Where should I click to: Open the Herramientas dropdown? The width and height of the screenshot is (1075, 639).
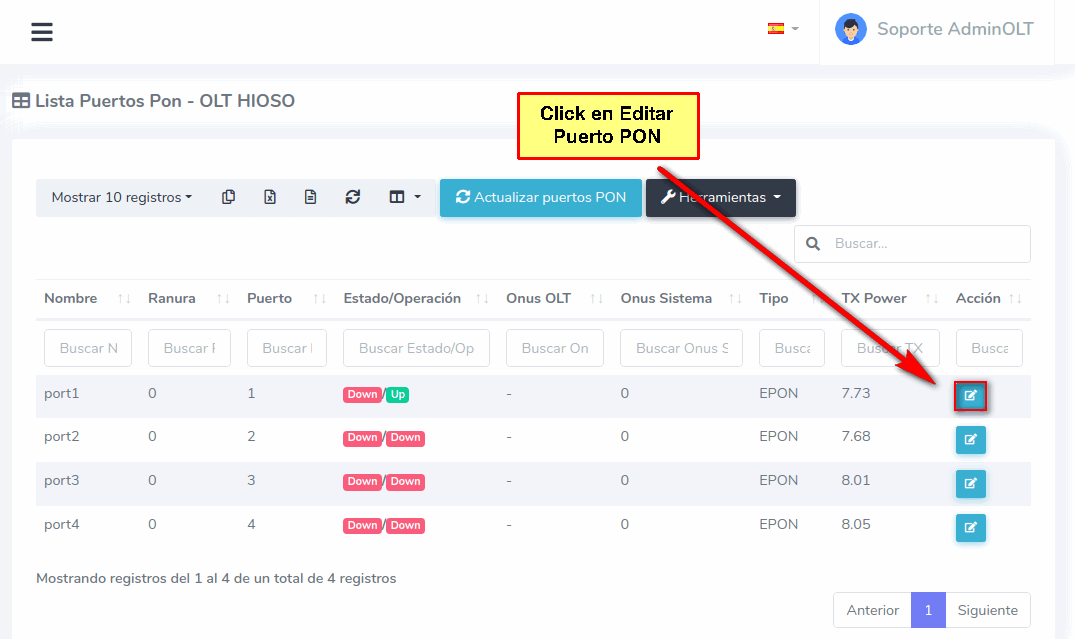pos(720,198)
